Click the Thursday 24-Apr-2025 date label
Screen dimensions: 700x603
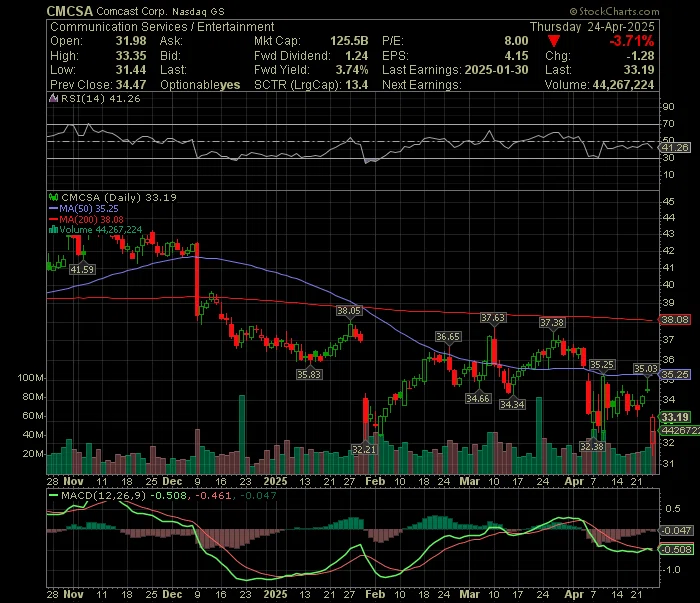pos(592,27)
